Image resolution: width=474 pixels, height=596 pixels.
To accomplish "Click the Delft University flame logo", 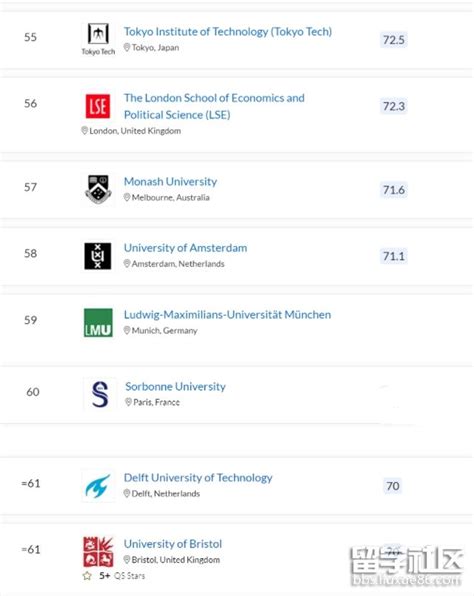I will point(98,486).
